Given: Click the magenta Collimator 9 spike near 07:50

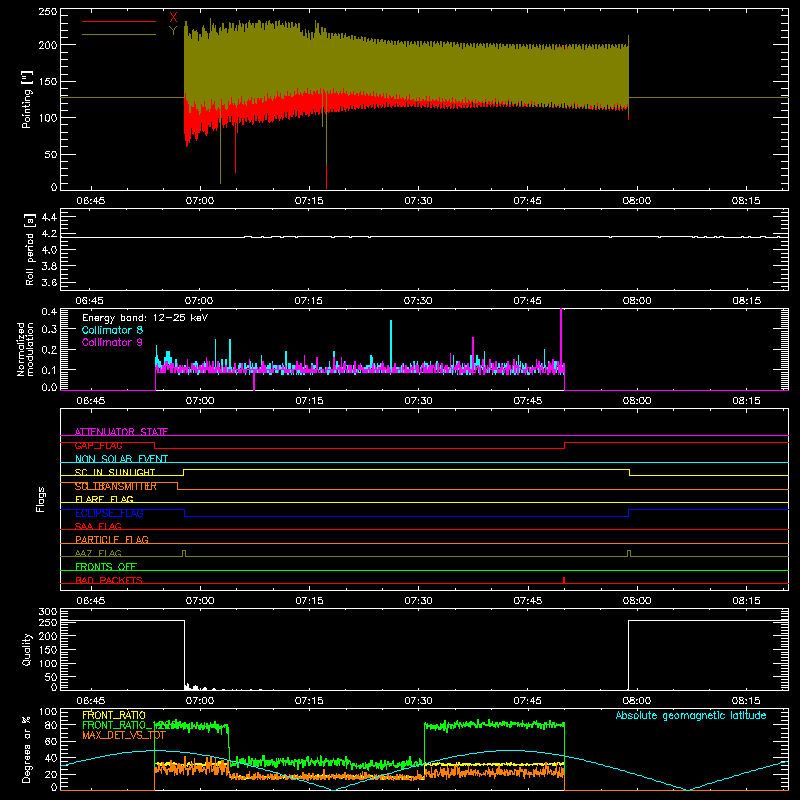Looking at the screenshot, I should [x=561, y=337].
